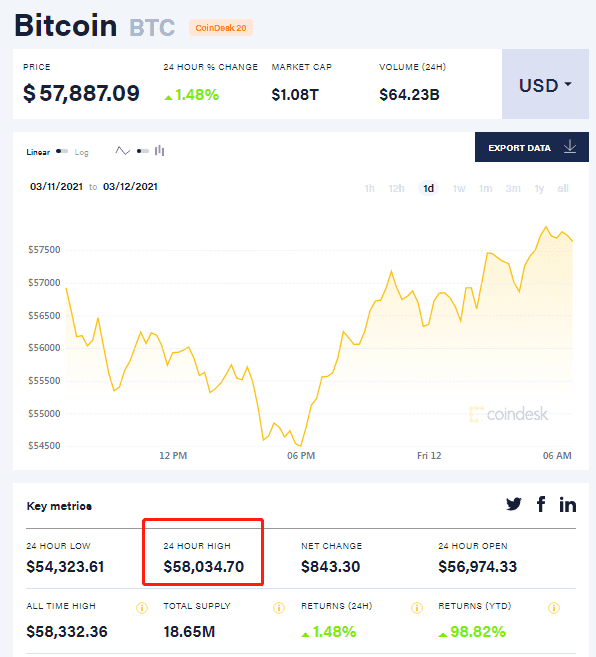Open Total Supply info icon
596x657 pixels.
(x=279, y=608)
